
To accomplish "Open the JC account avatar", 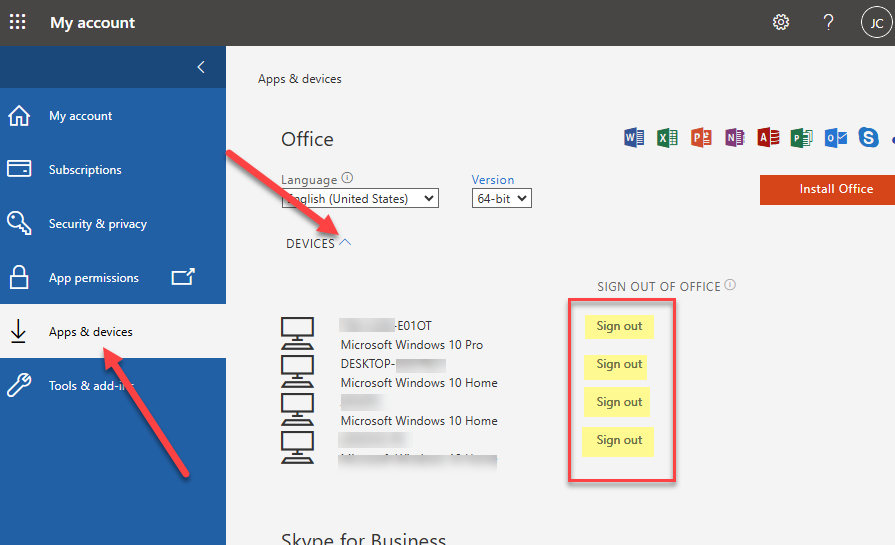I will 876,23.
